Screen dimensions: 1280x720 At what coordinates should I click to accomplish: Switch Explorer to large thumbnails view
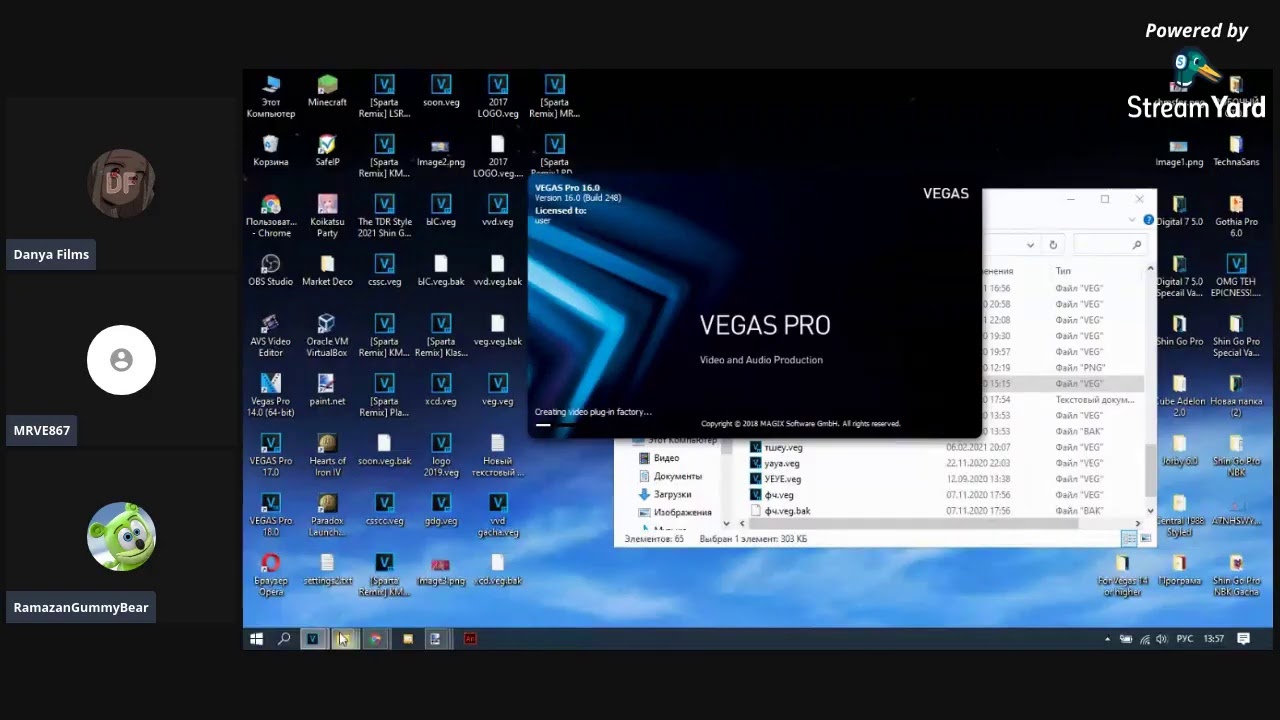point(1146,538)
